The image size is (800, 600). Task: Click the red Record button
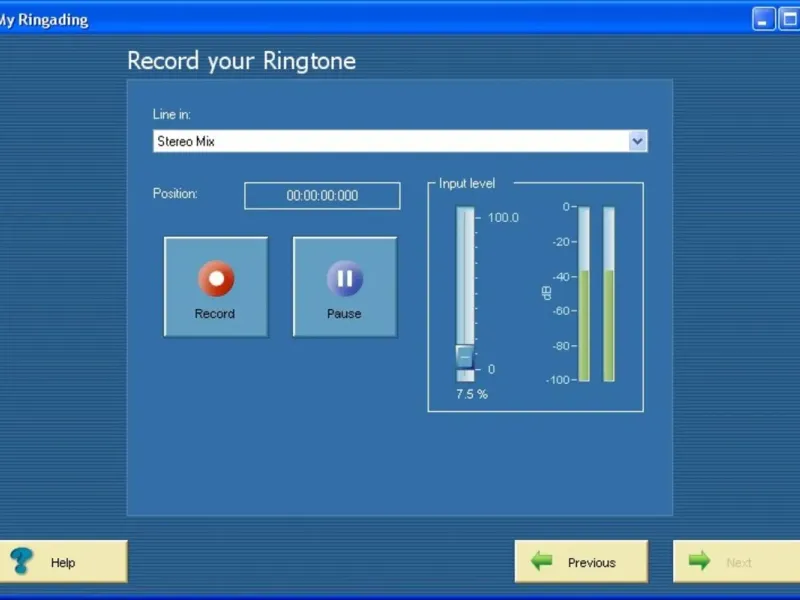coord(216,287)
